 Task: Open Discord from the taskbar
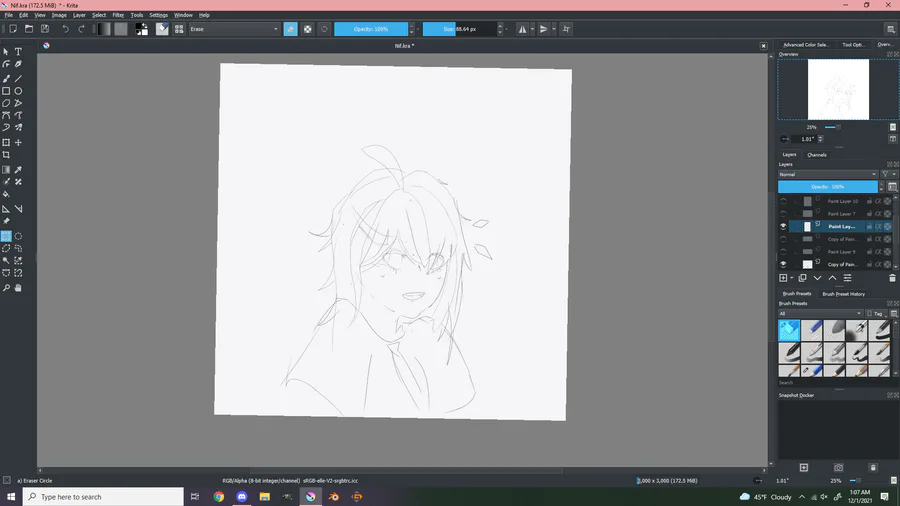coord(242,497)
